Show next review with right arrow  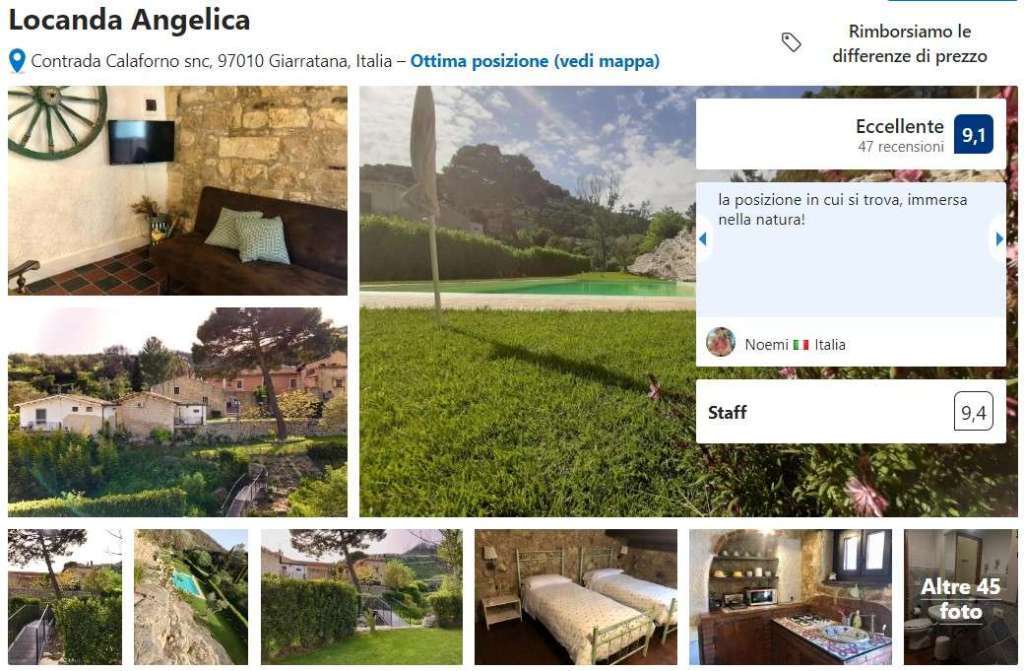click(x=999, y=239)
